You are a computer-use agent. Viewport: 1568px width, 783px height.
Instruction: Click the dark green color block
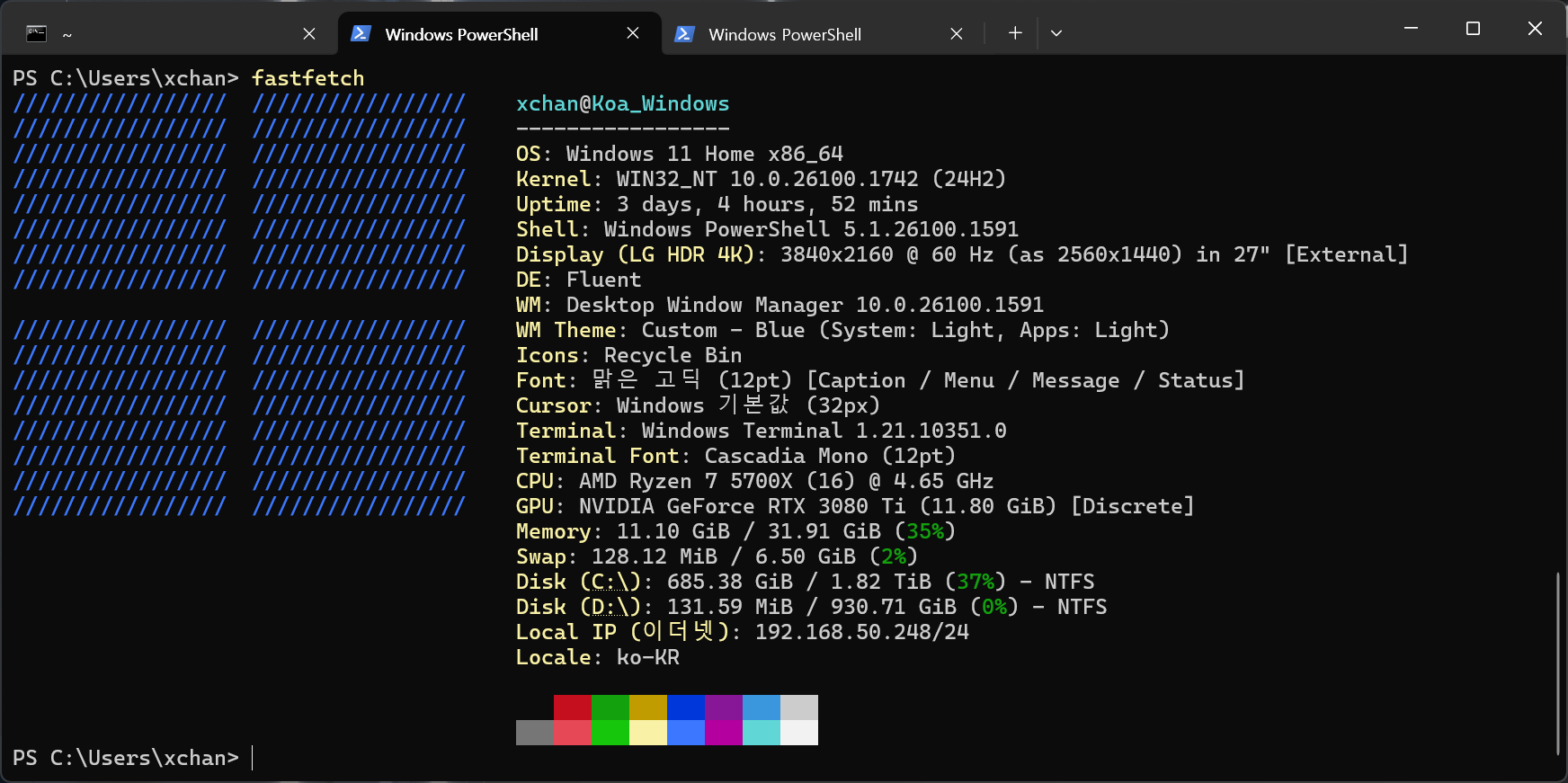click(x=610, y=707)
